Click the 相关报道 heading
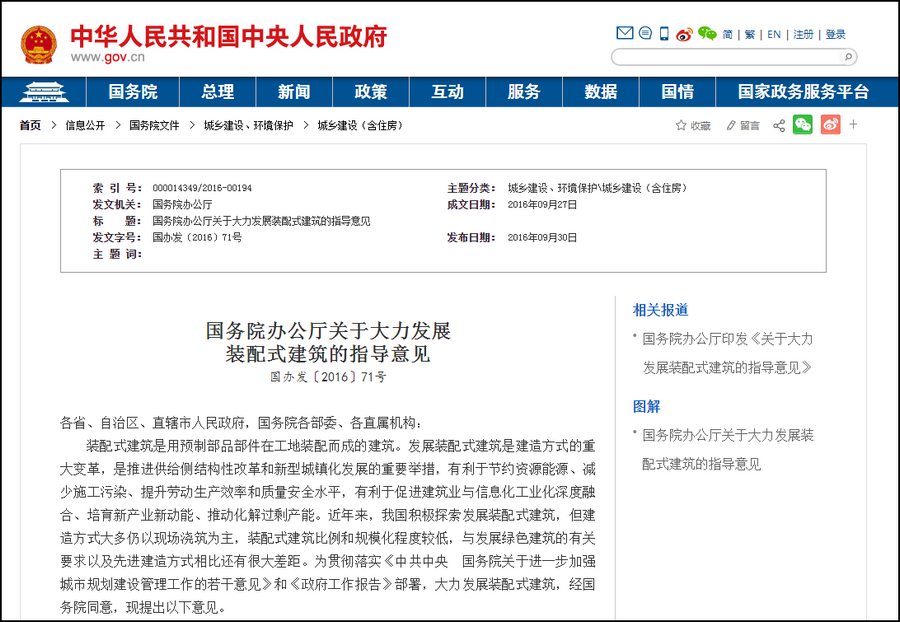The width and height of the screenshot is (900, 622). pos(660,310)
